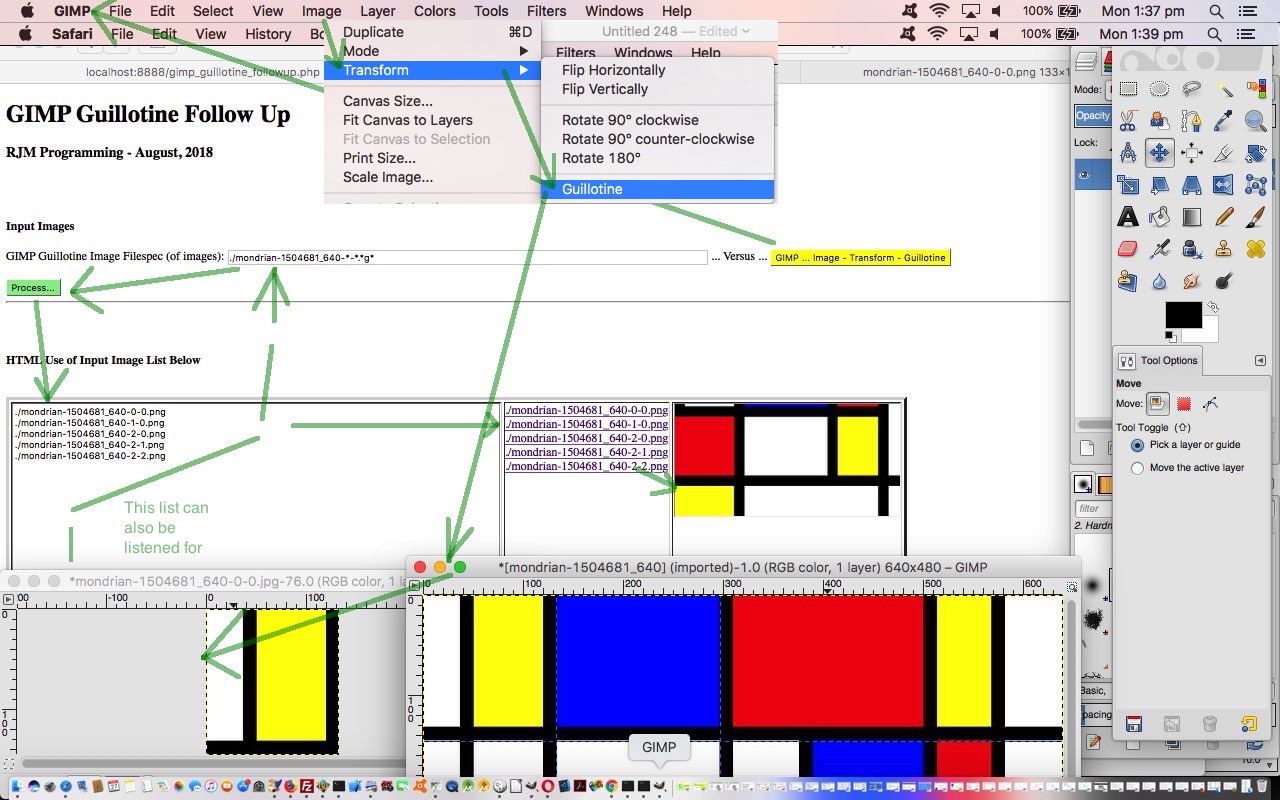Set Move mode to path
The width and height of the screenshot is (1280, 800).
[x=1210, y=404]
